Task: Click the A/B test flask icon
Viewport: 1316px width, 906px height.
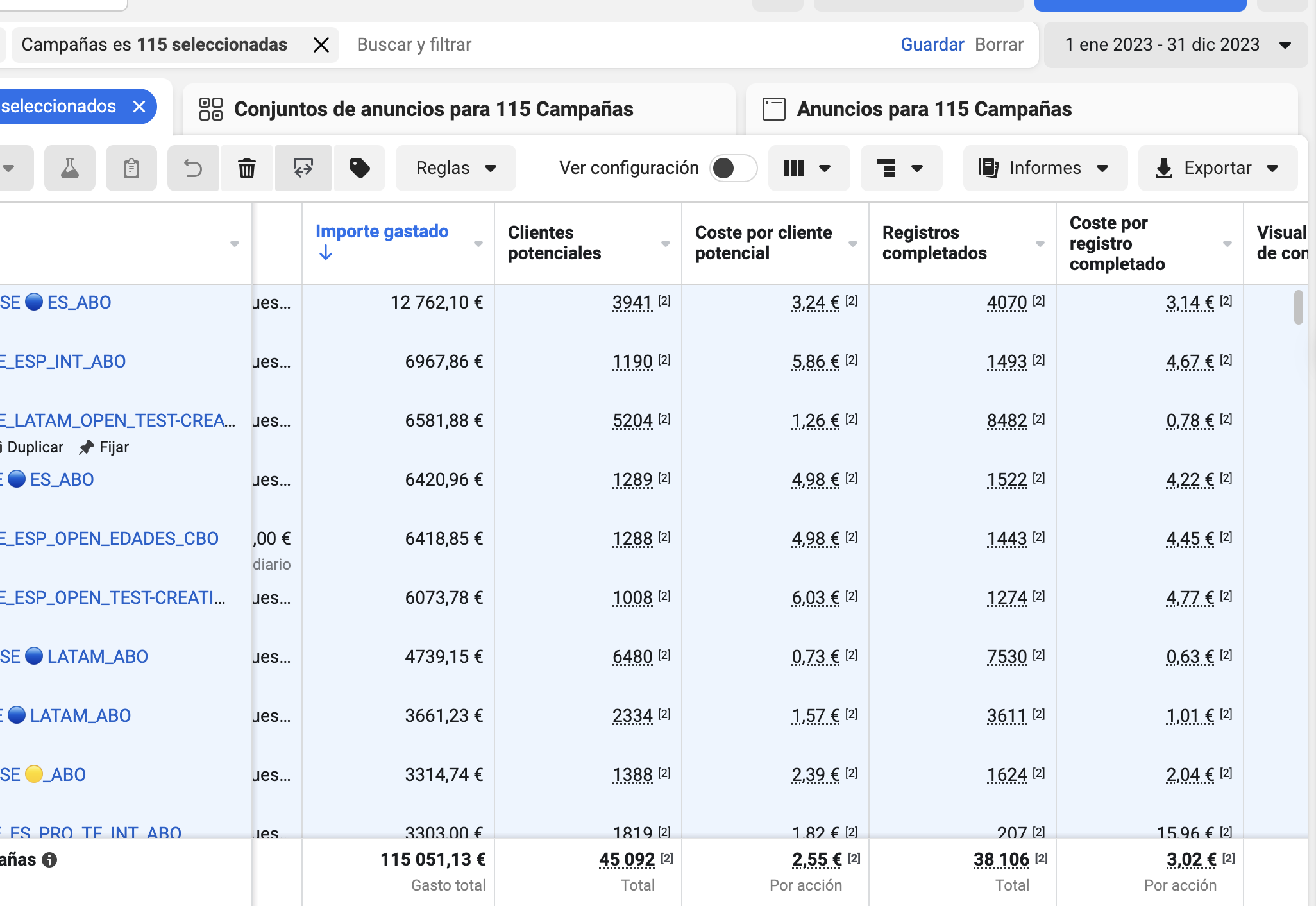Action: click(x=69, y=168)
